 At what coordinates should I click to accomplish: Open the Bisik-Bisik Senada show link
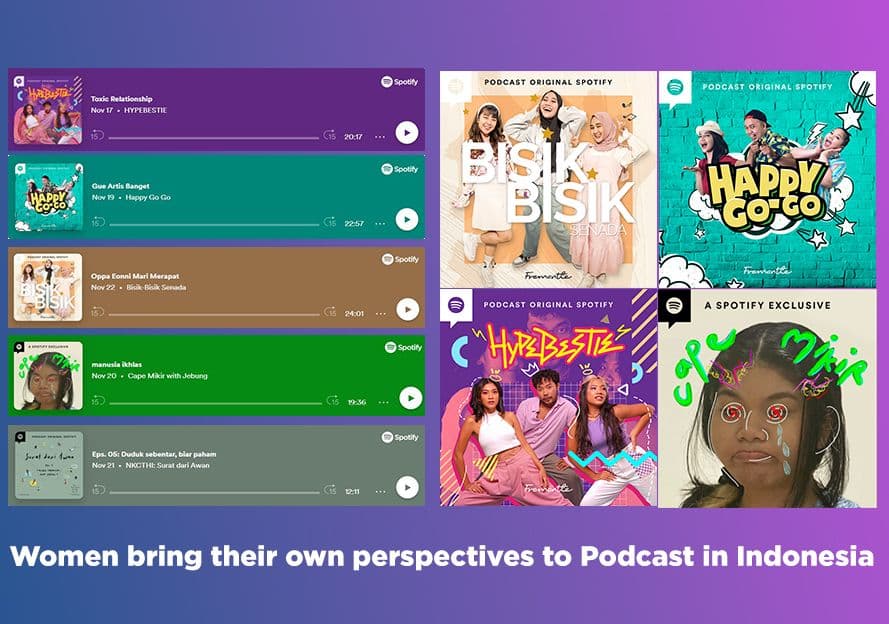pos(156,287)
